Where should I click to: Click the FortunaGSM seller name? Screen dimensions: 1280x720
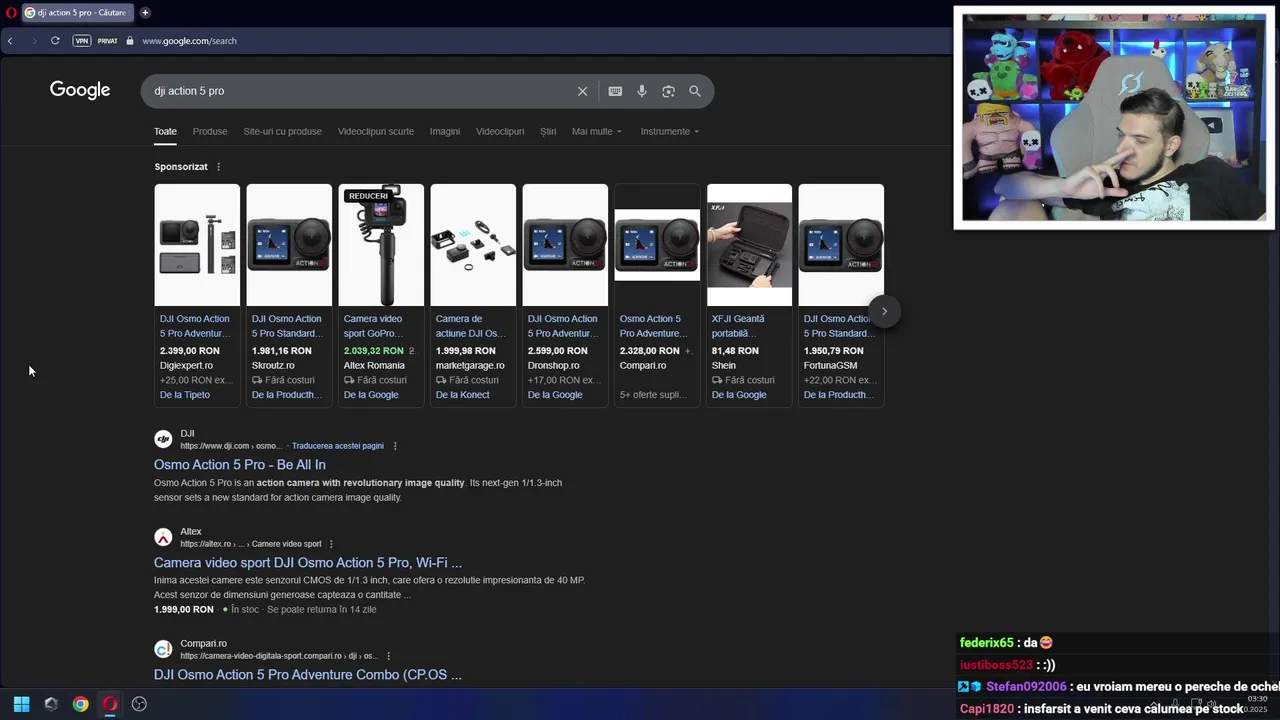pyautogui.click(x=831, y=366)
